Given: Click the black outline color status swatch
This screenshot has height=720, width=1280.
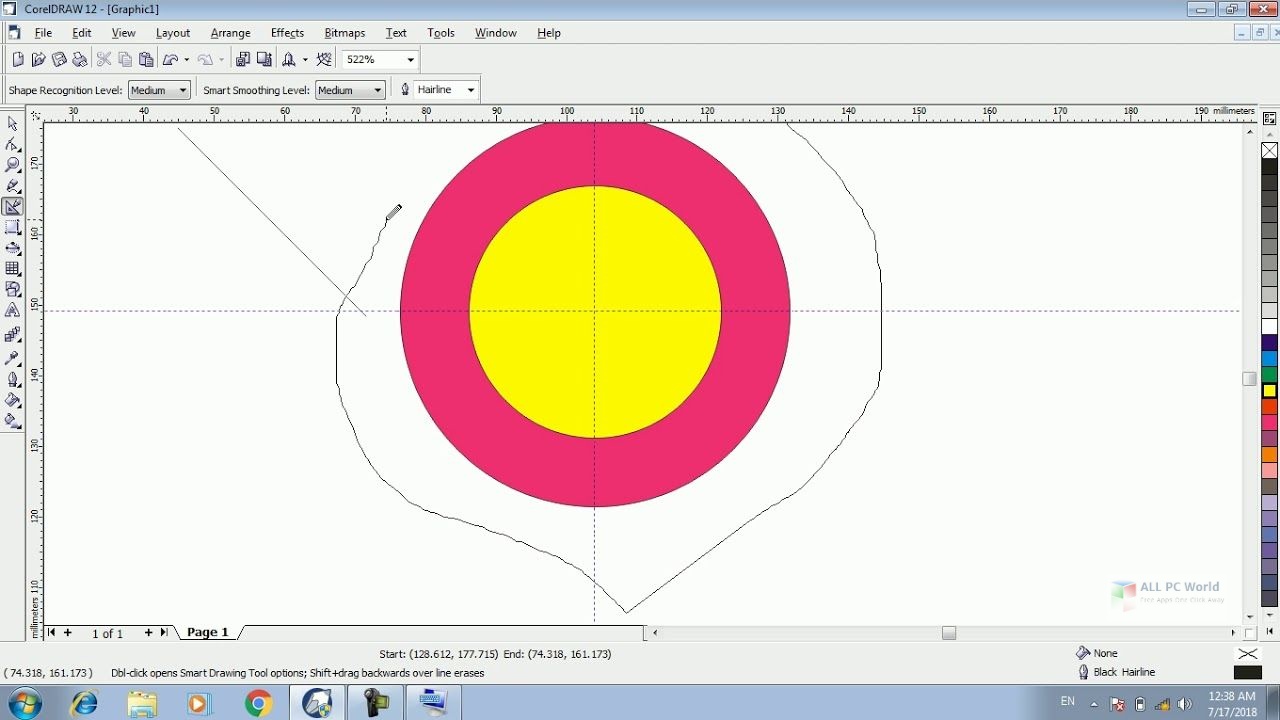Looking at the screenshot, I should pos(1248,672).
